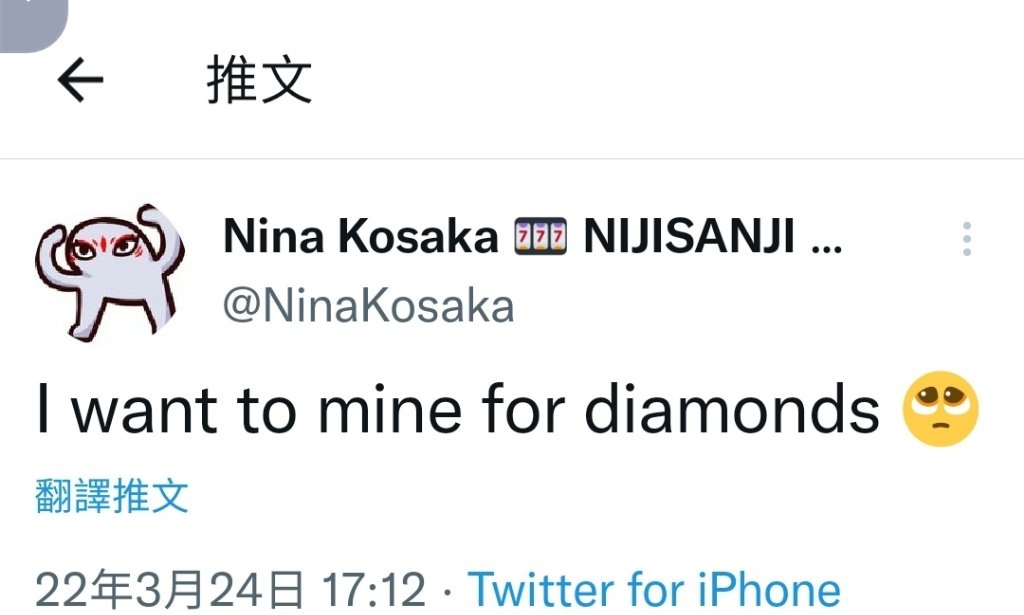The image size is (1024, 615).
Task: Click the separator dot before Twitter for iPhone
Action: coord(447,592)
